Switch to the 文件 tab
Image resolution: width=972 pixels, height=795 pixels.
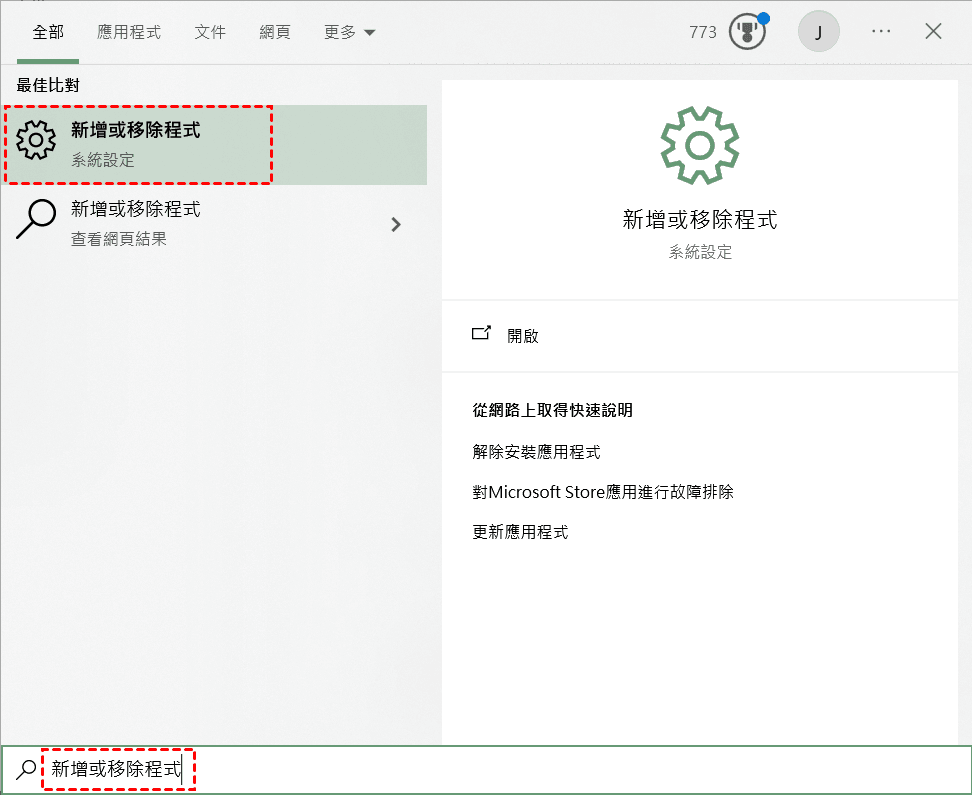click(x=210, y=31)
